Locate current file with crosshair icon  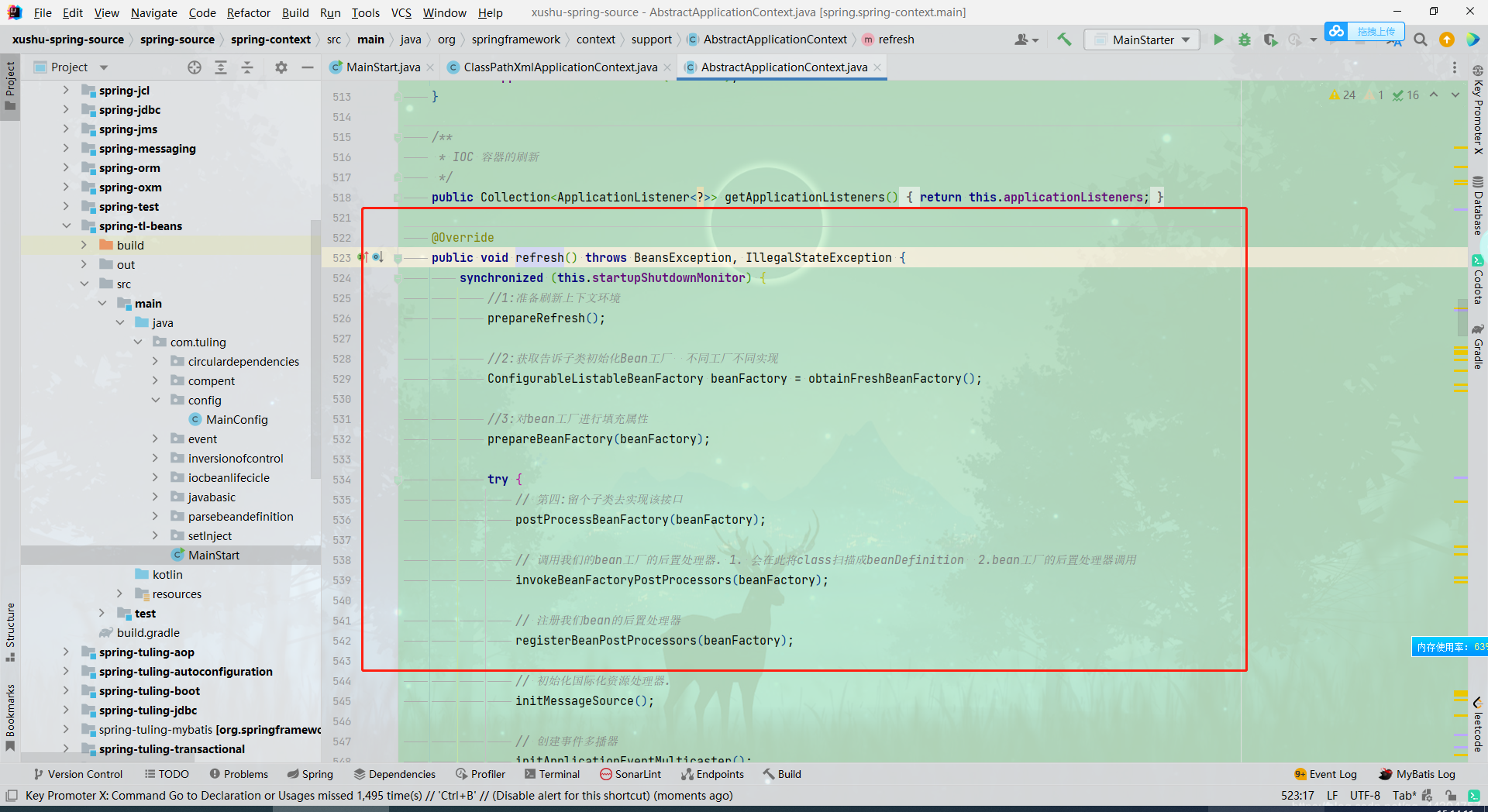click(x=195, y=67)
